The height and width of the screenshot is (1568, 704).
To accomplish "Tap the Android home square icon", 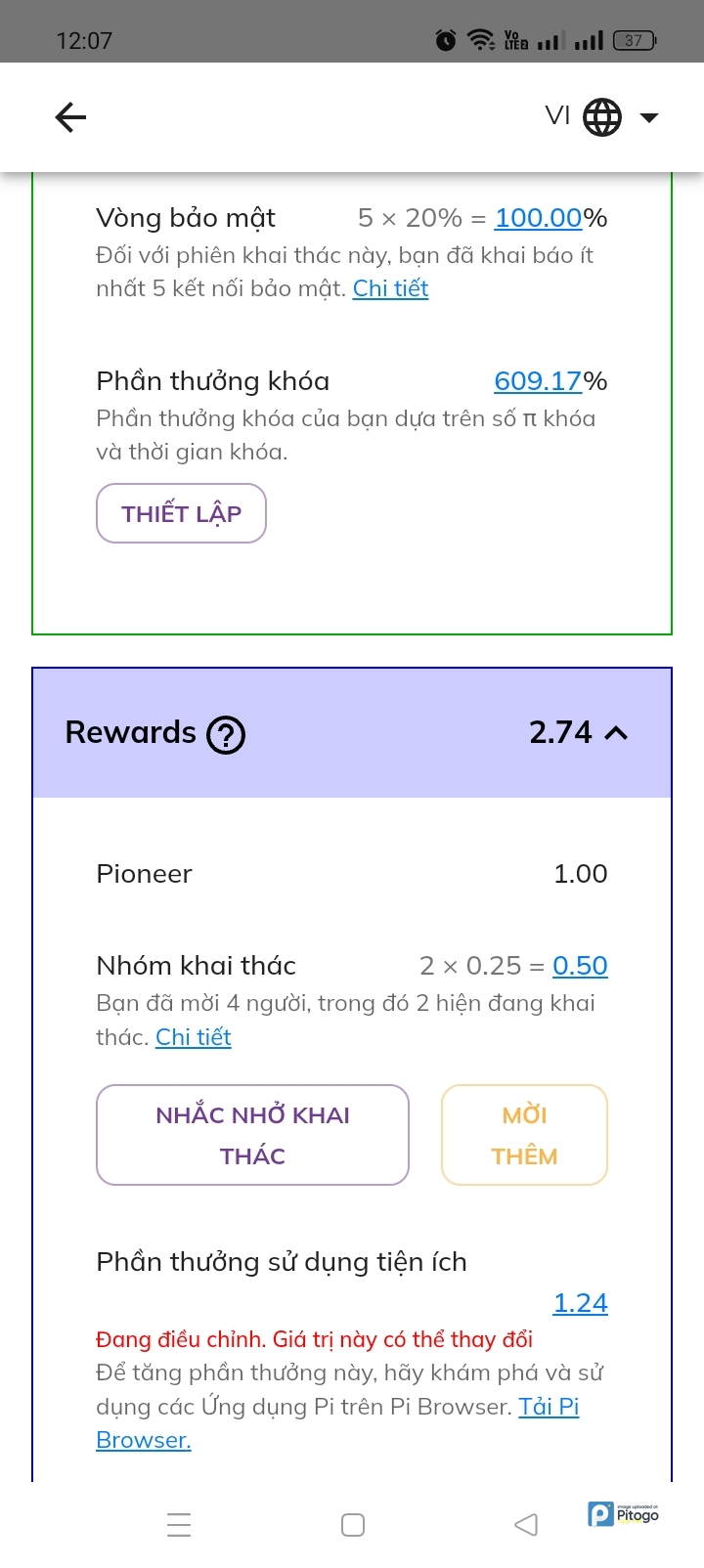I will (x=353, y=1525).
